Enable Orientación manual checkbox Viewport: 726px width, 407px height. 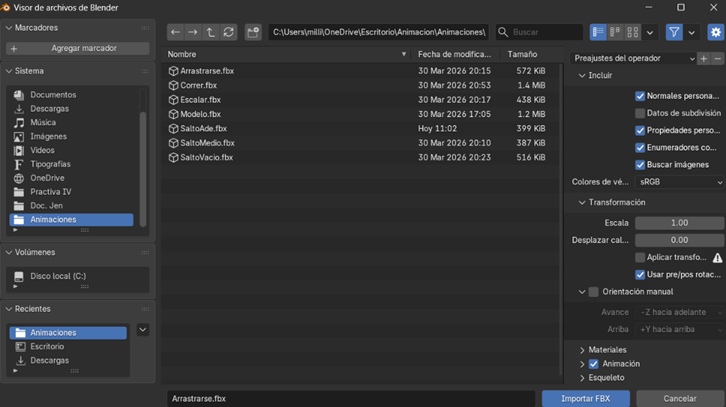tap(594, 292)
